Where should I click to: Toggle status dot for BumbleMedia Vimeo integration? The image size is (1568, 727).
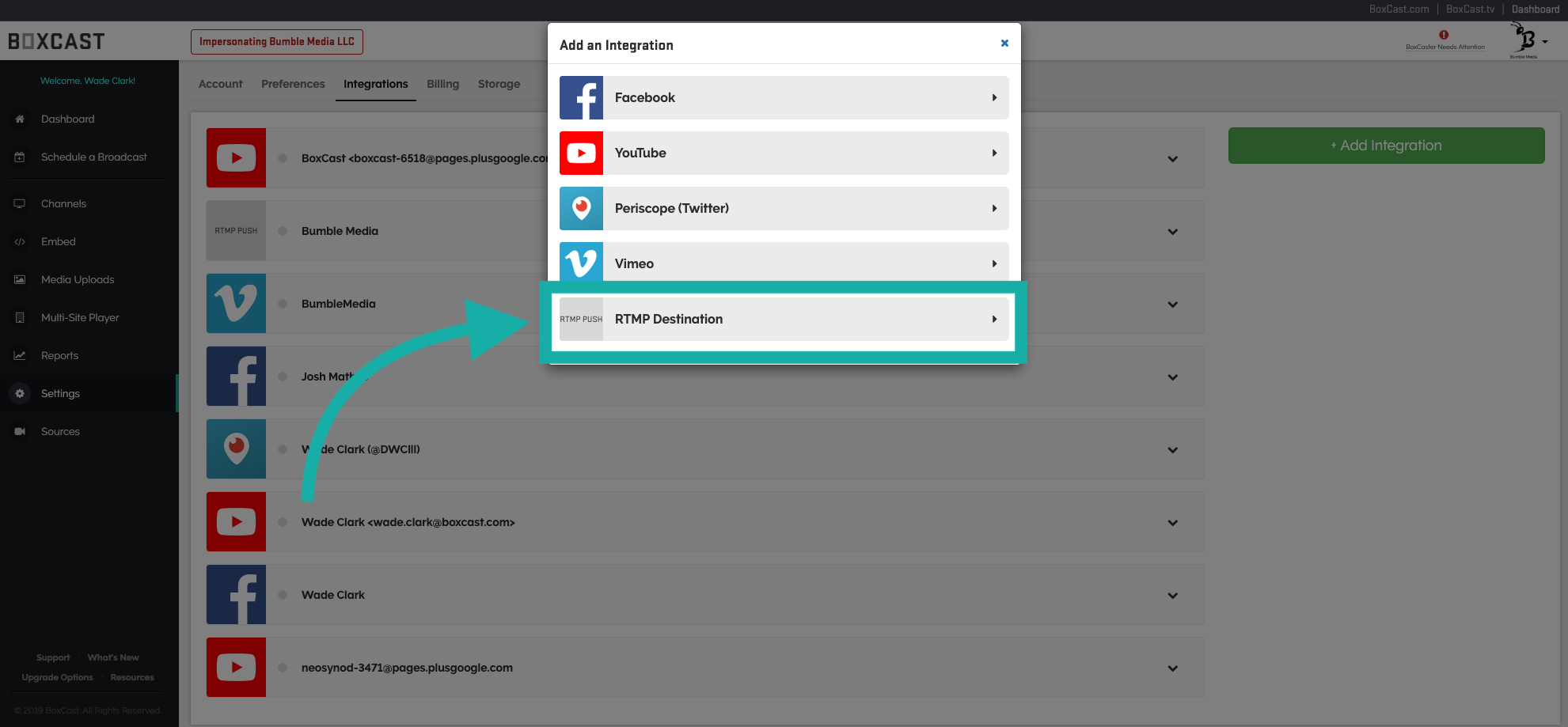pos(283,304)
